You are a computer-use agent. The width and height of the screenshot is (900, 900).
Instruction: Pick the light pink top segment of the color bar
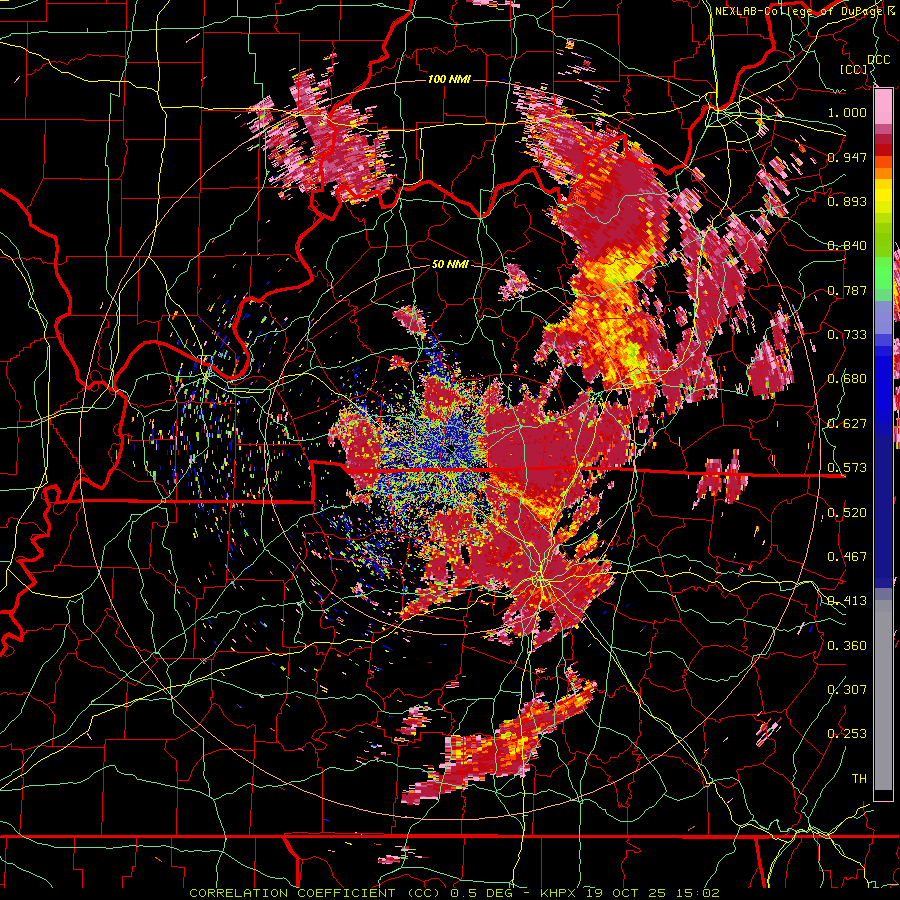pos(883,106)
